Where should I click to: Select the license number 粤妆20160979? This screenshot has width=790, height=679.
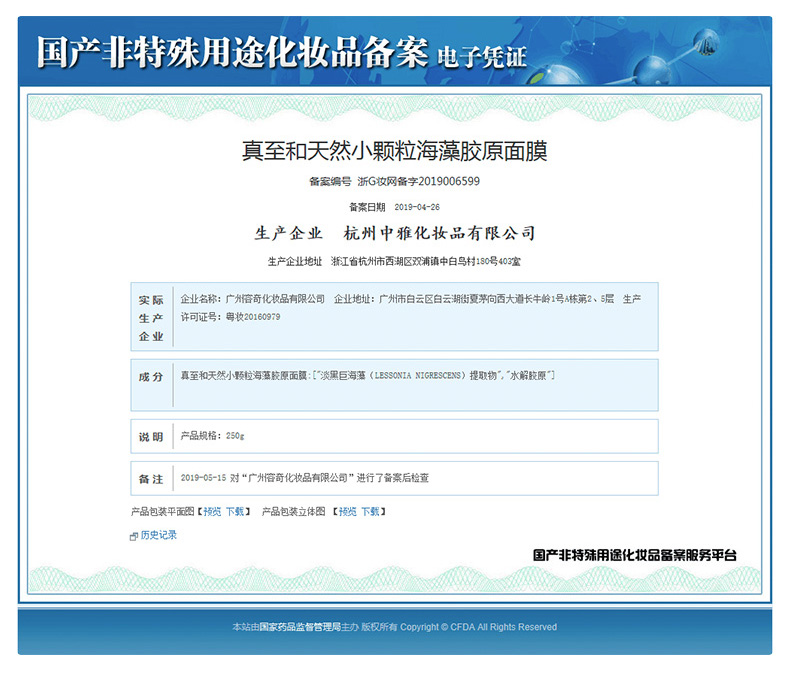click(x=253, y=317)
